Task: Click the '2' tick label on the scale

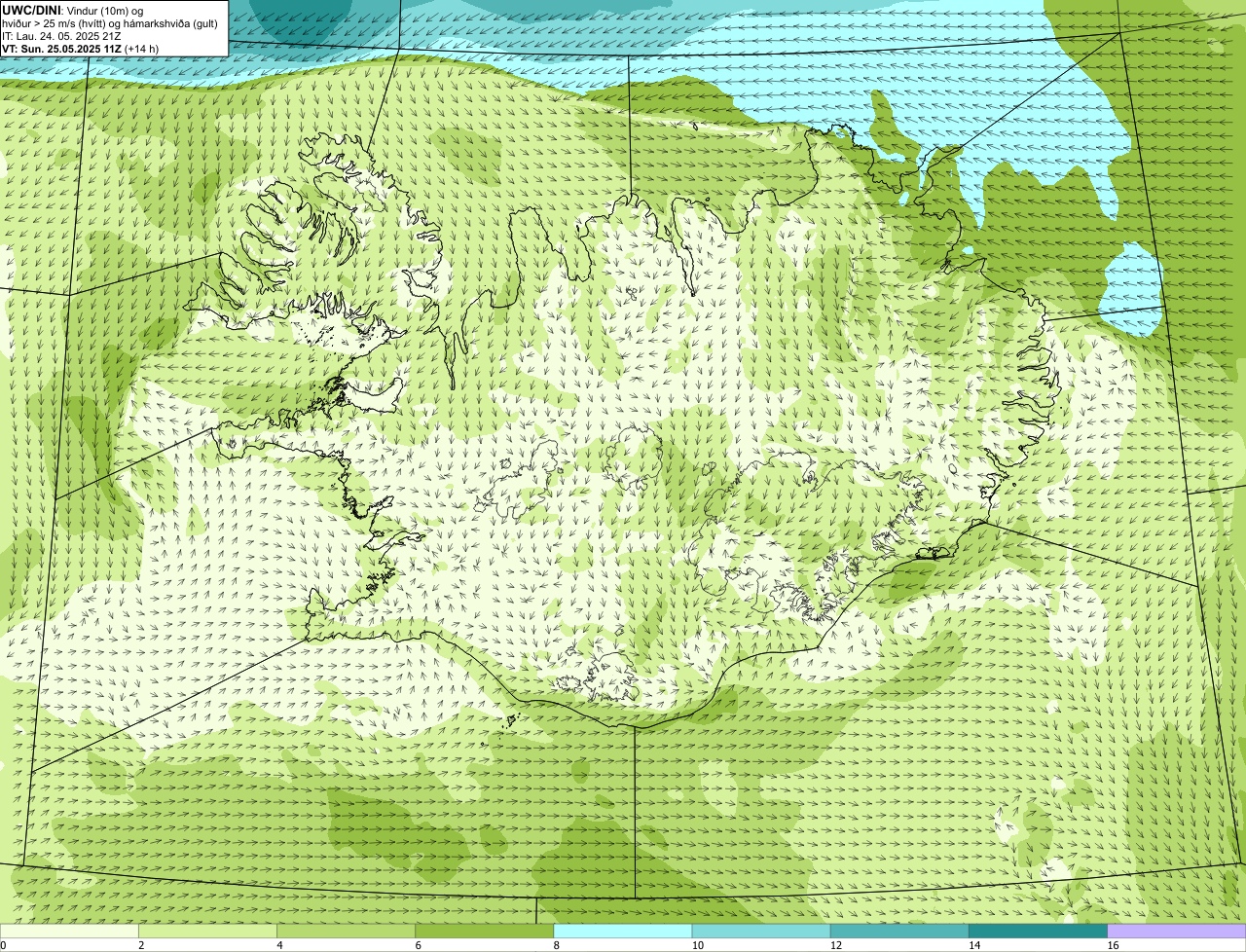Action: 141,945
